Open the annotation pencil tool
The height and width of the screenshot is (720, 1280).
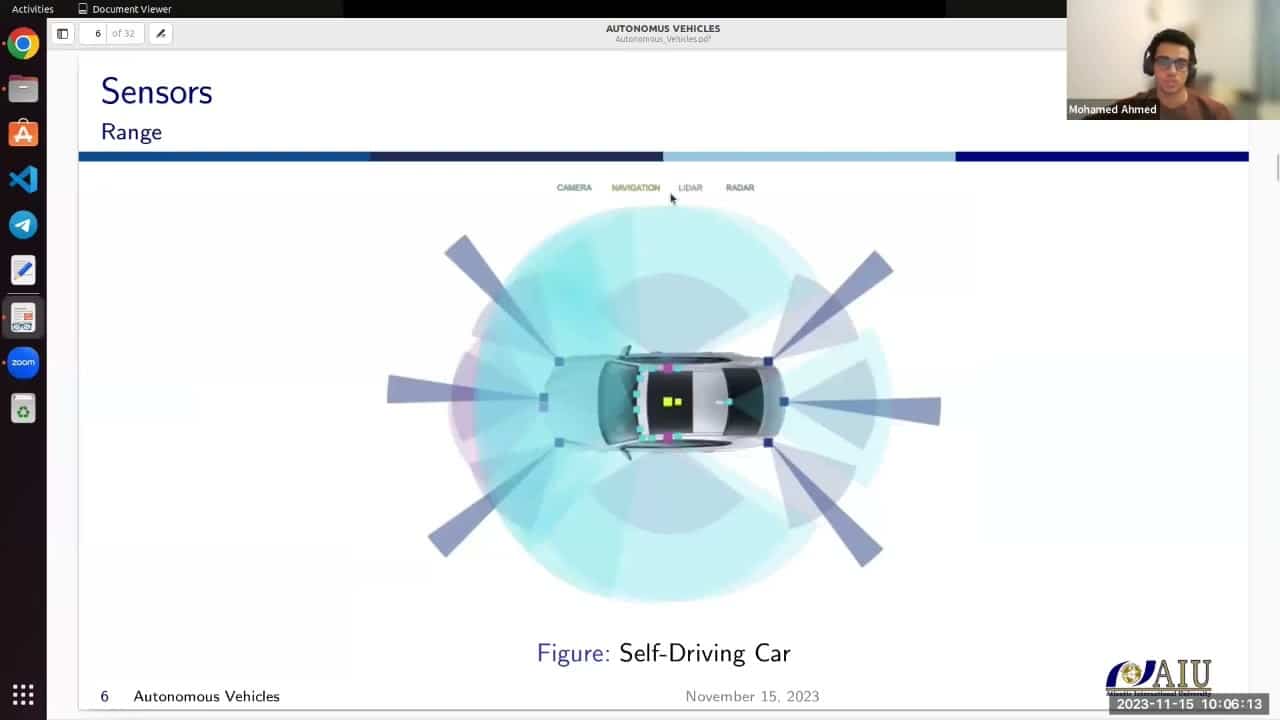[160, 33]
